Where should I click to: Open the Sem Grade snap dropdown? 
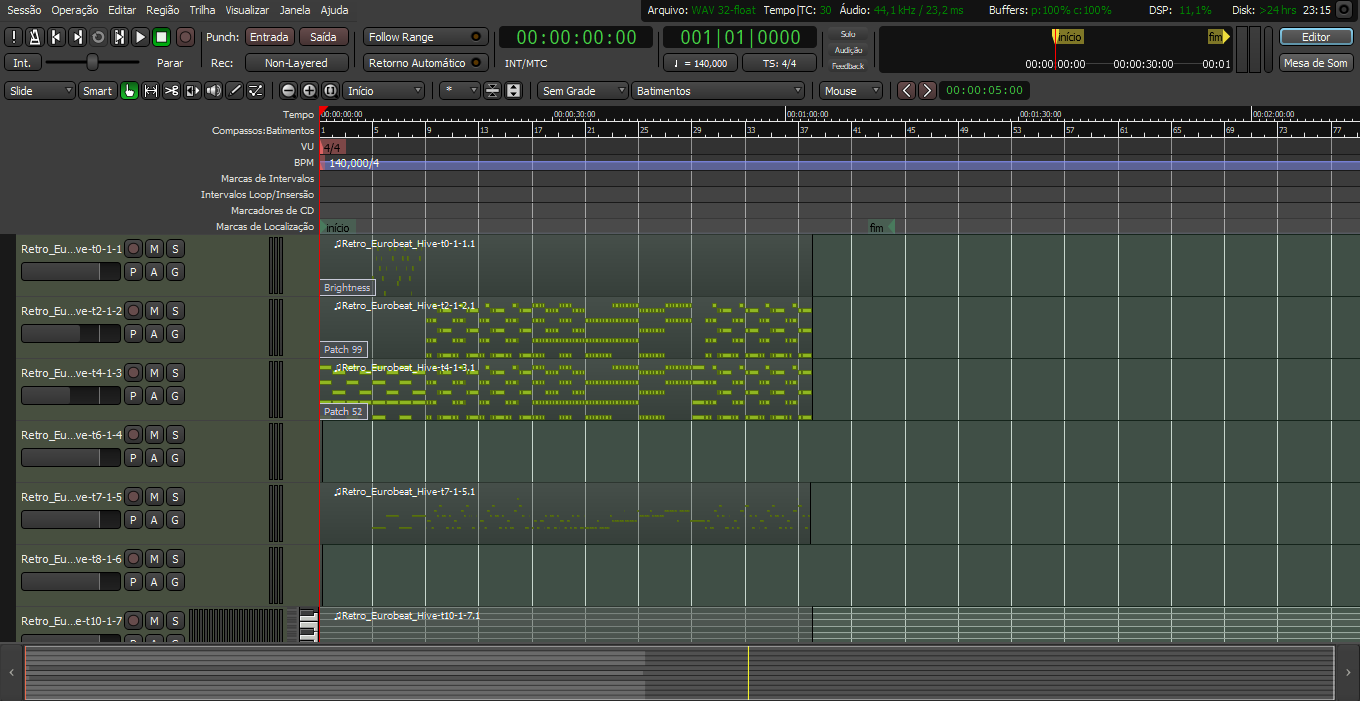[583, 90]
